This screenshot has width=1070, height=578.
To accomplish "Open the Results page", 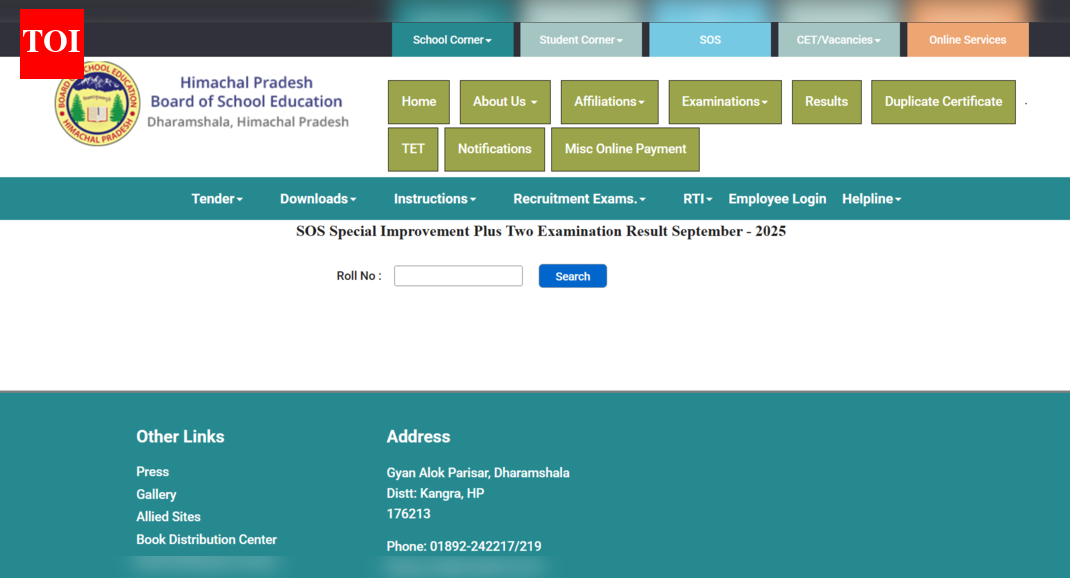I will point(826,101).
